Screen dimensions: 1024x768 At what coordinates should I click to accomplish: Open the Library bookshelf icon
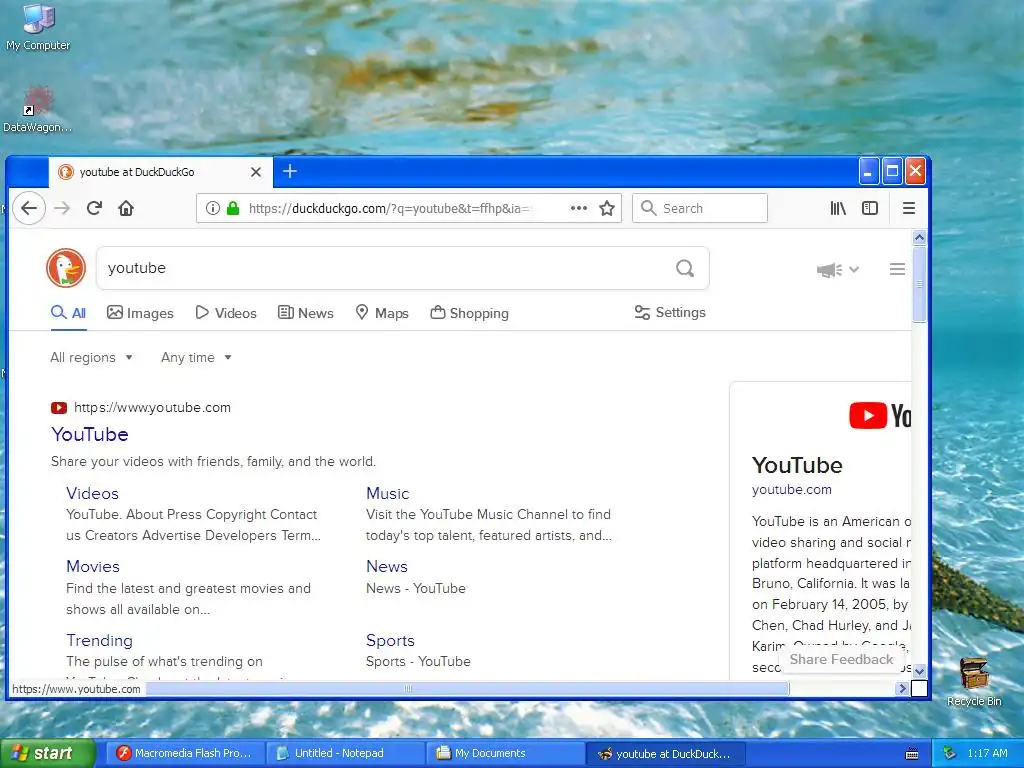[x=838, y=208]
